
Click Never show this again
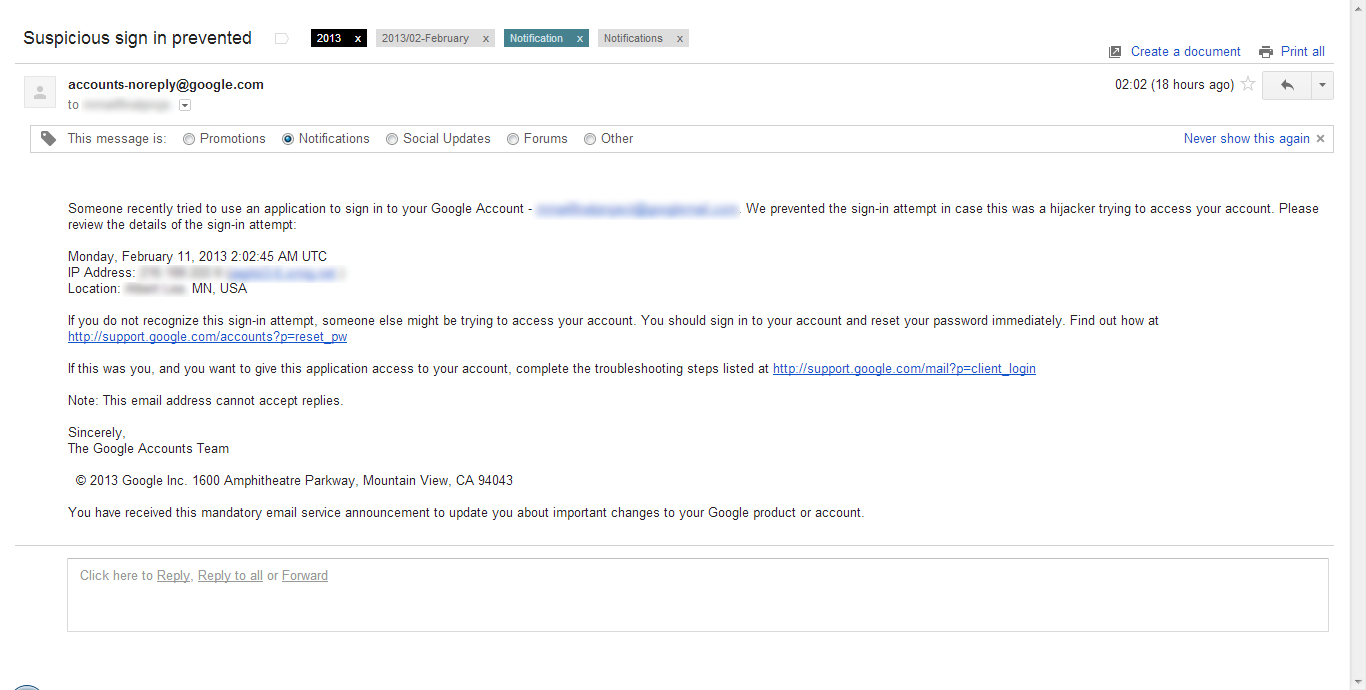click(1246, 139)
